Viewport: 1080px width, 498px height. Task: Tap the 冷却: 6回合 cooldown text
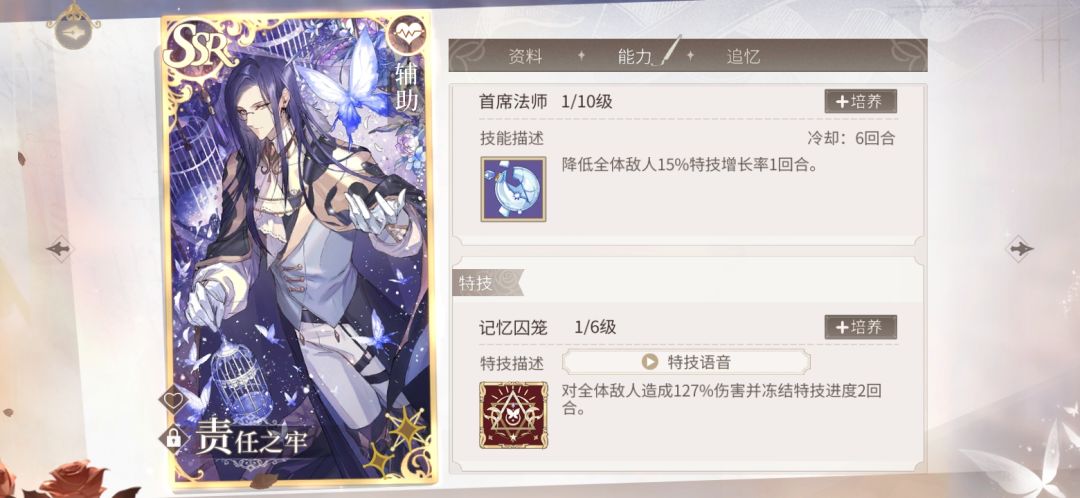851,138
